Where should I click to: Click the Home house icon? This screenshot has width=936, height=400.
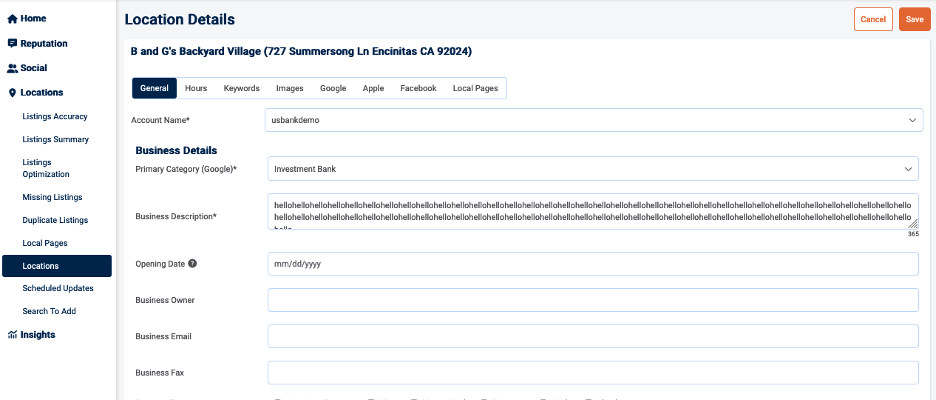click(12, 19)
